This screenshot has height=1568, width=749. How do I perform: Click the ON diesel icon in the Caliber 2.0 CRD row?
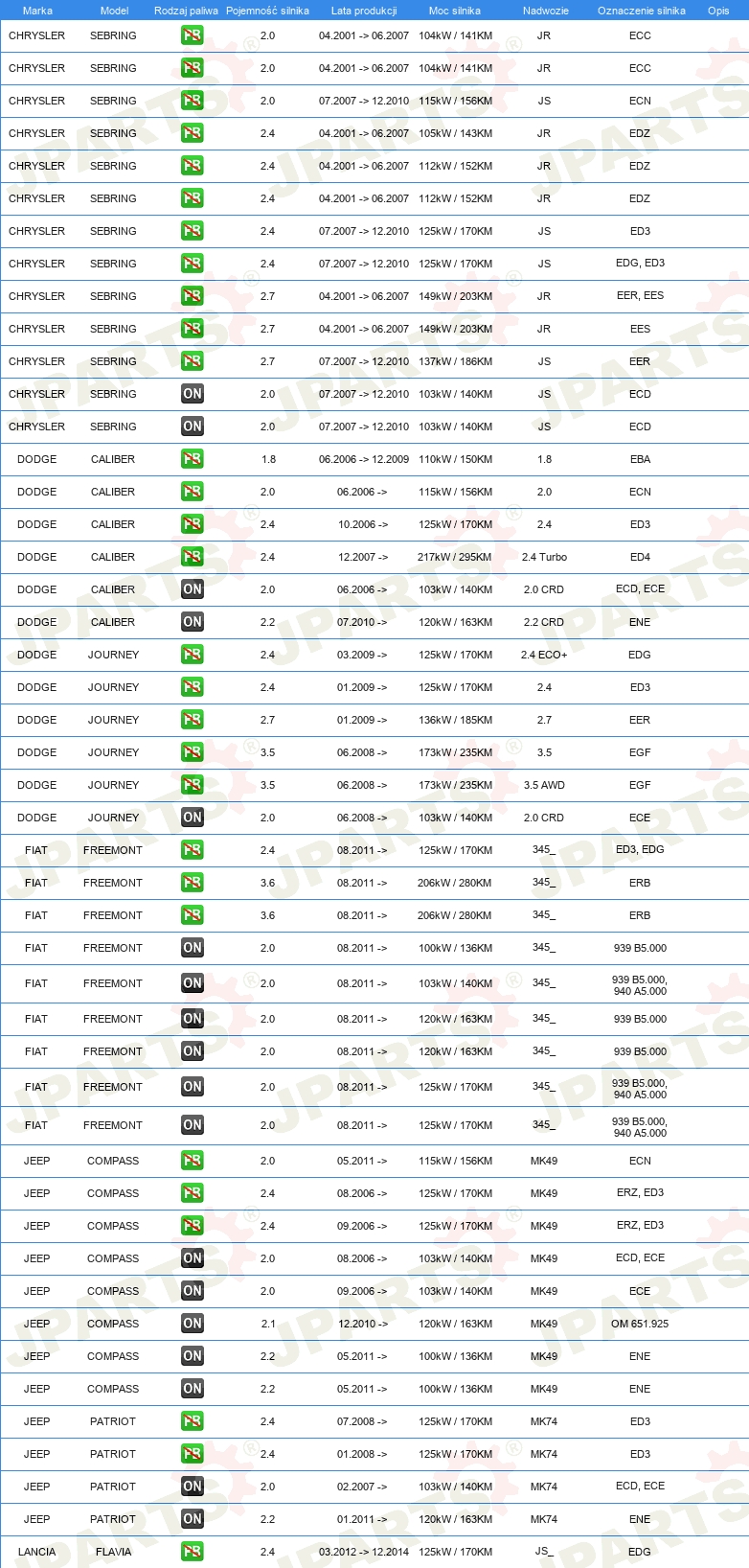pyautogui.click(x=193, y=589)
